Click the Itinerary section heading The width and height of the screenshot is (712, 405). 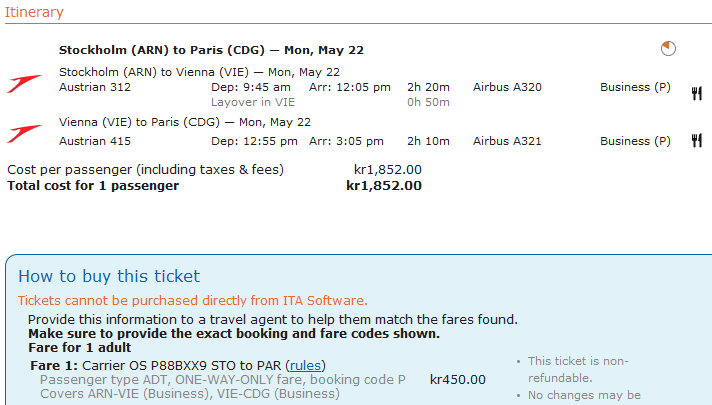click(34, 13)
